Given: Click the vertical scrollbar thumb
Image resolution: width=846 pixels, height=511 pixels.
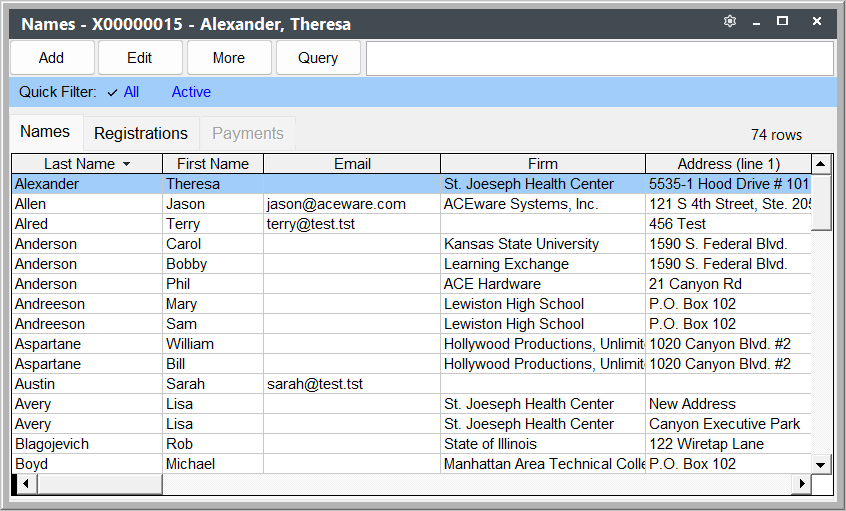Looking at the screenshot, I should pyautogui.click(x=821, y=202).
